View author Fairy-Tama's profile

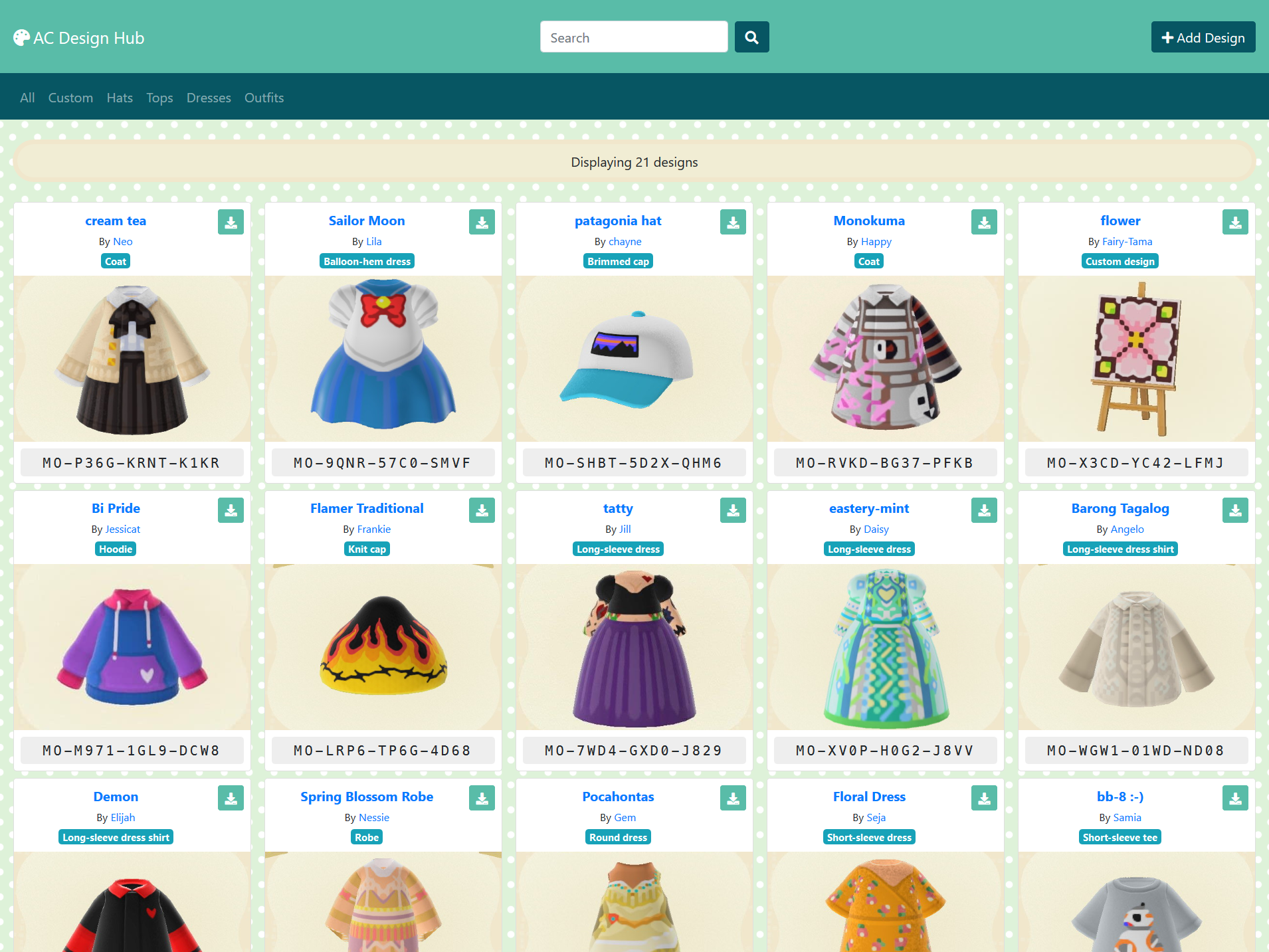coord(1127,242)
